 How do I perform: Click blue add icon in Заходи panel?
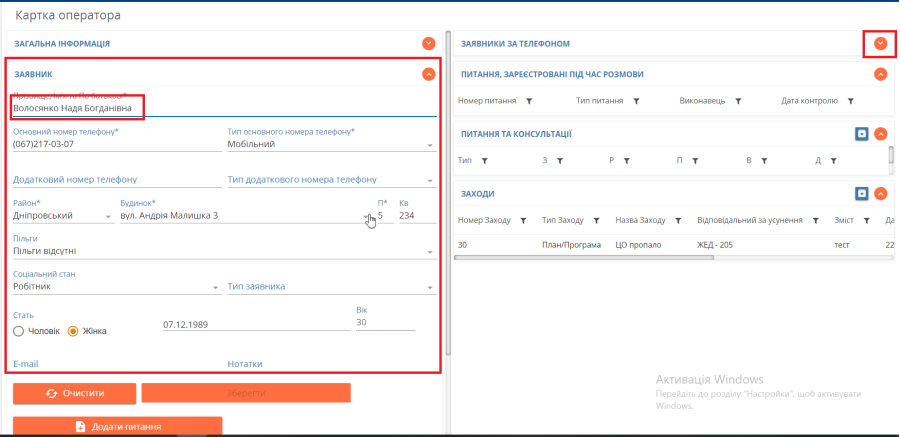click(x=861, y=193)
